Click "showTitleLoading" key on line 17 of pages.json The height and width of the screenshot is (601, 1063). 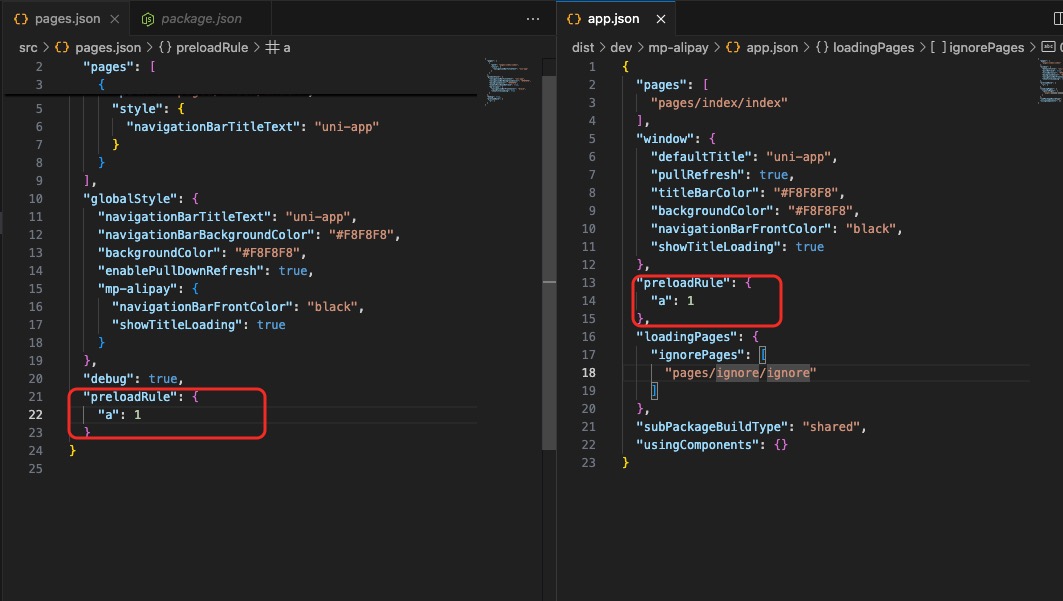pyautogui.click(x=180, y=325)
